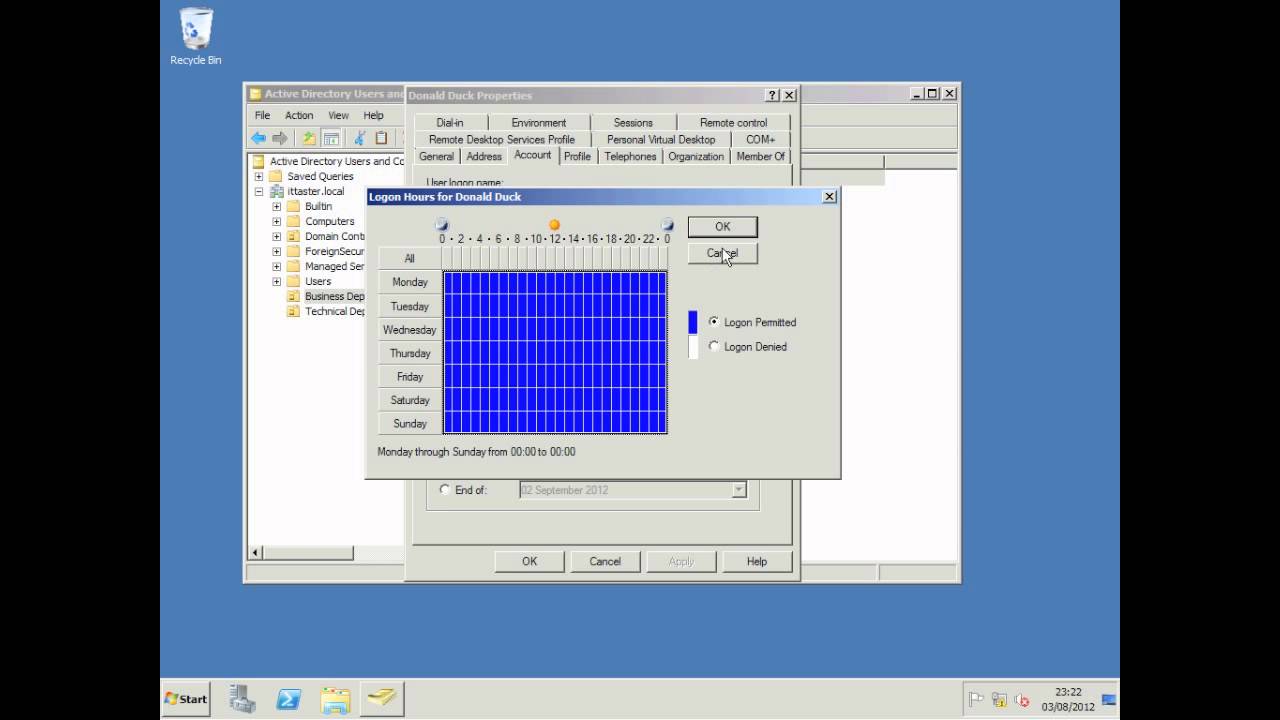Switch to the Organization tab

click(696, 156)
